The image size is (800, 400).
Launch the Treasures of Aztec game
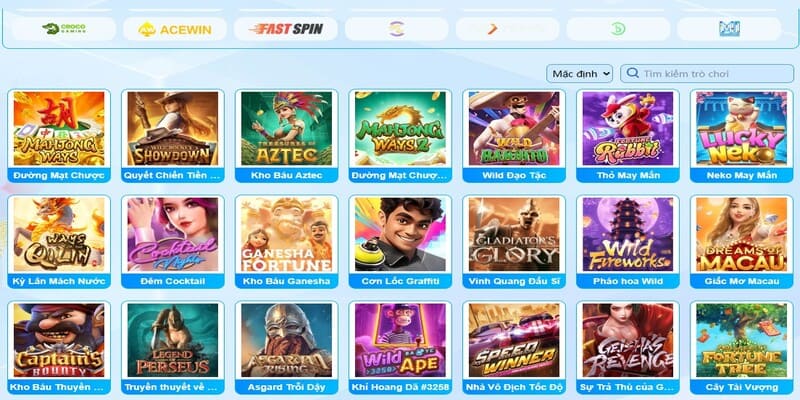coord(287,129)
